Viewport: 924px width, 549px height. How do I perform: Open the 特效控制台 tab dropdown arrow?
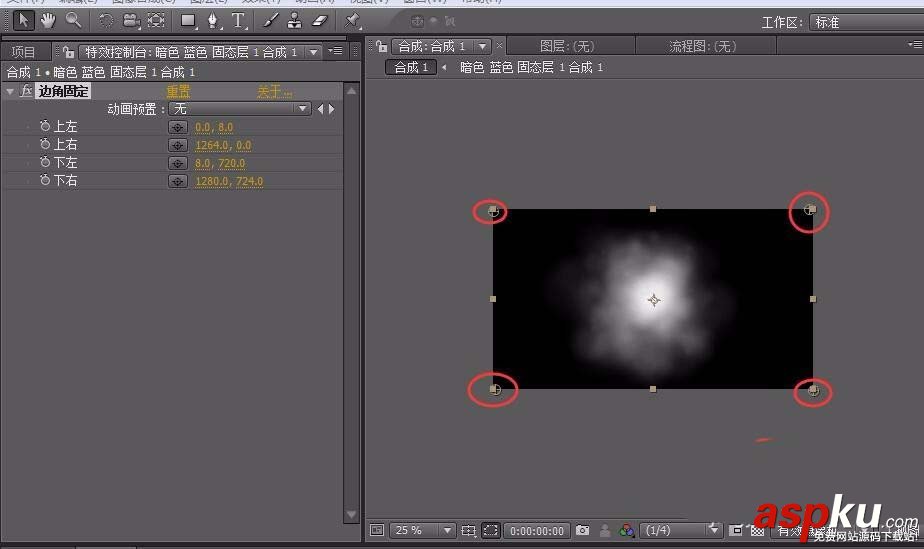click(x=314, y=52)
